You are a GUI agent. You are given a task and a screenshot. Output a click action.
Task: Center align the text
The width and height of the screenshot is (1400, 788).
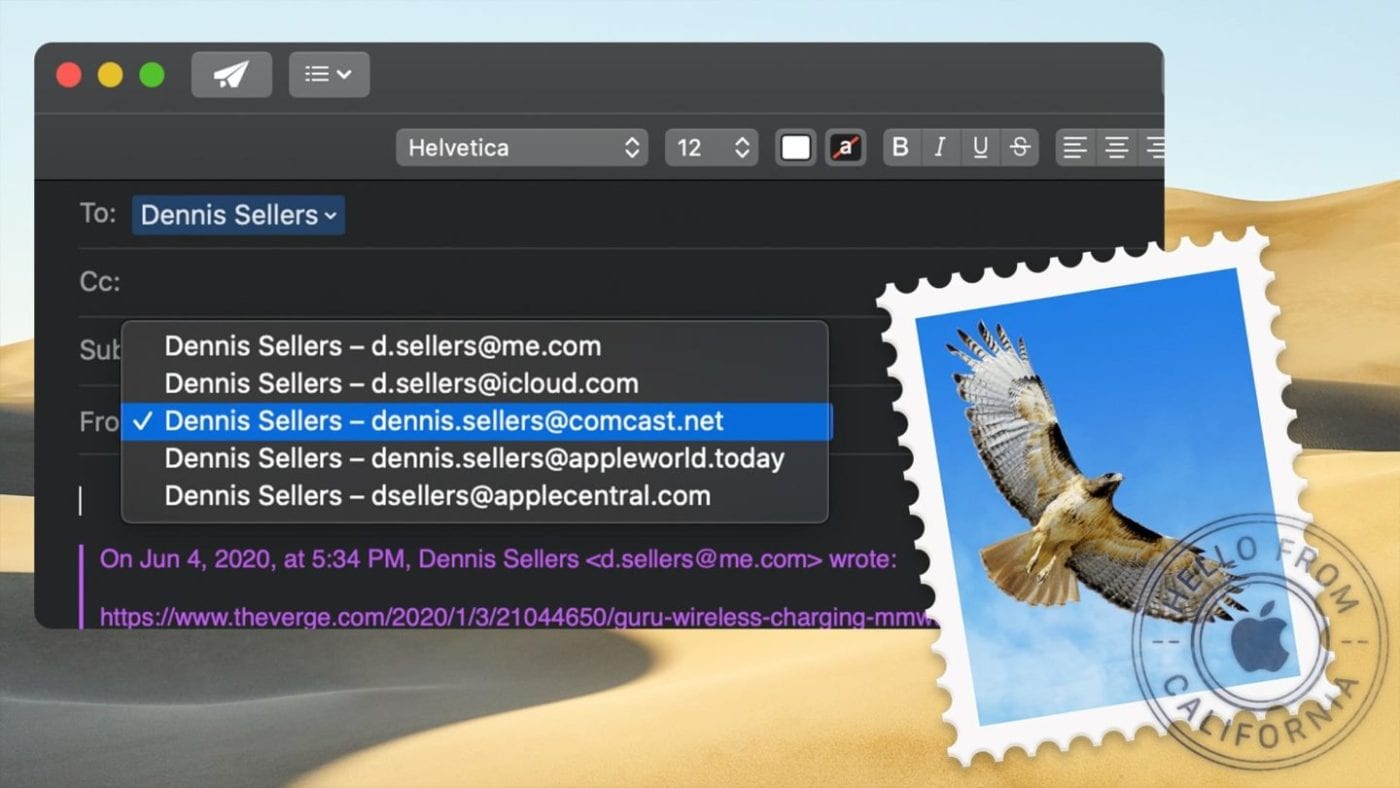point(1116,148)
